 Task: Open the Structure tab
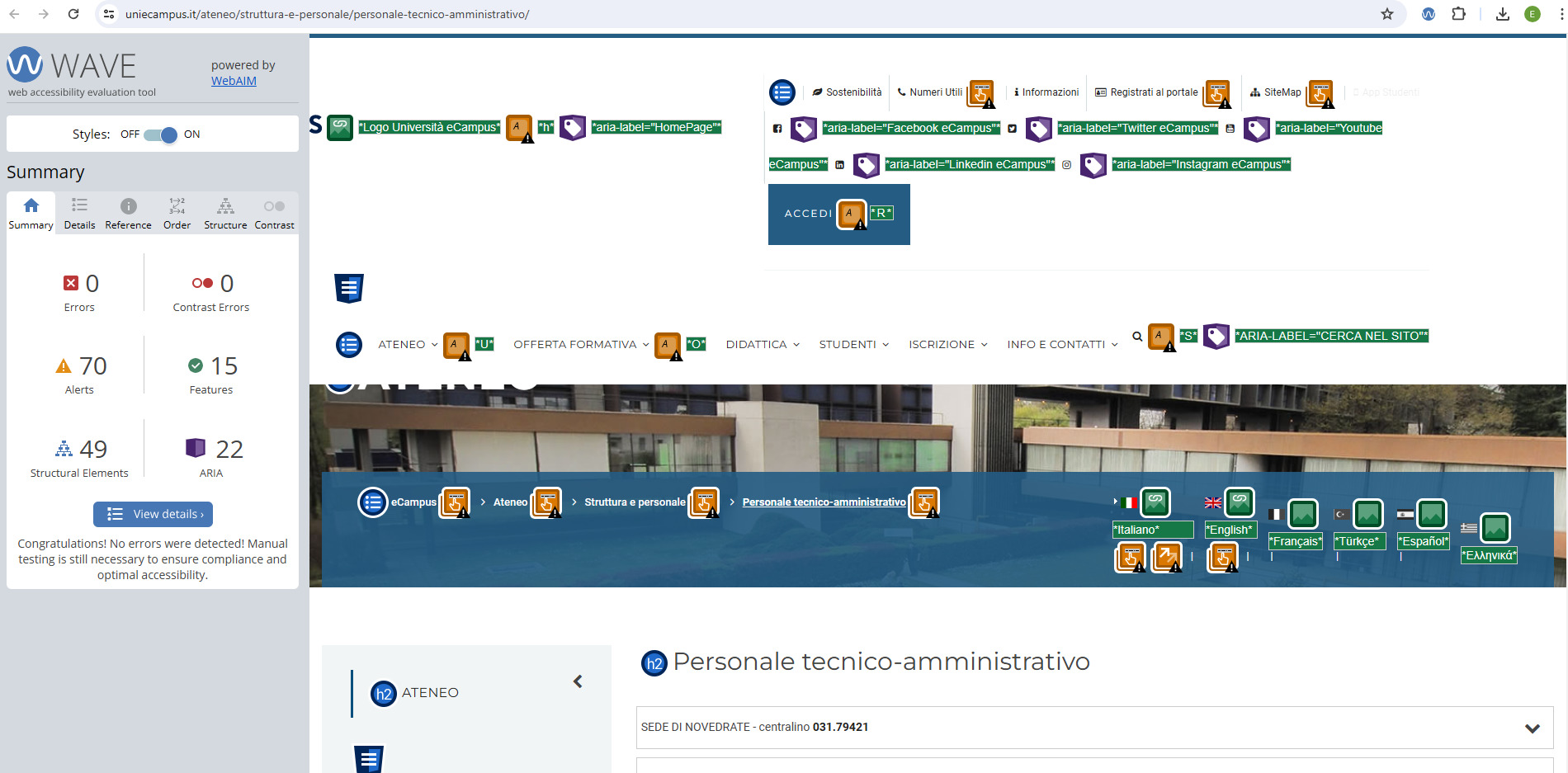point(225,213)
